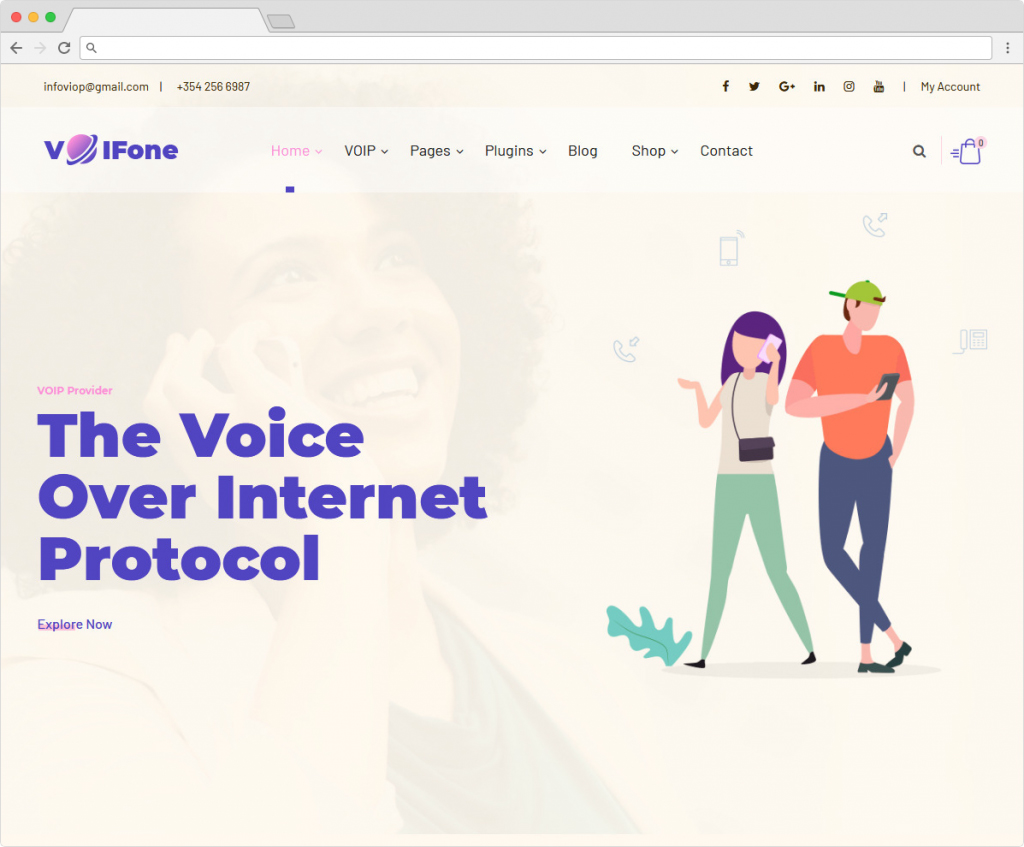Expand the VOIP dropdown menu
Screen dimensions: 1024x847
click(x=366, y=151)
